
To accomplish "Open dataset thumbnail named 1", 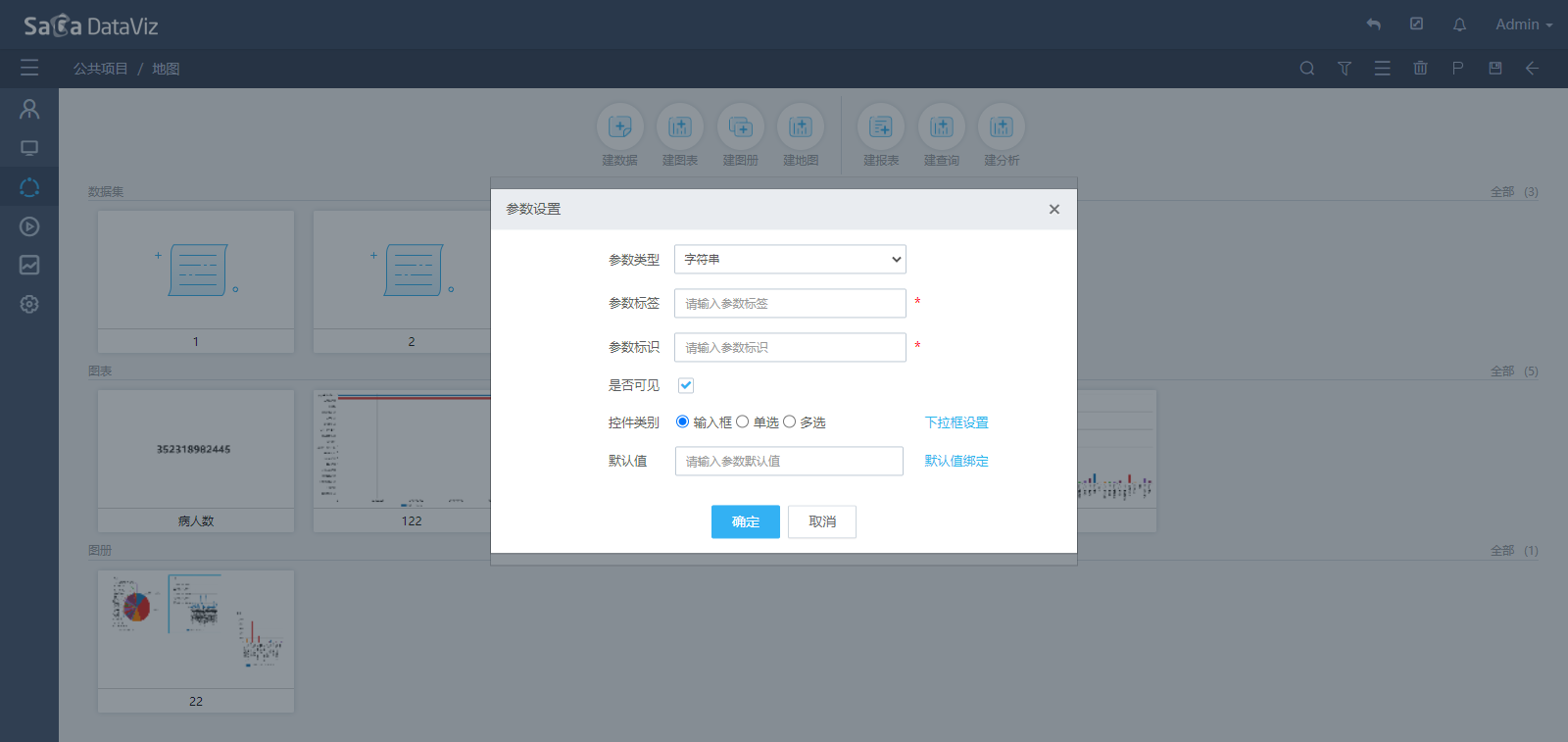I will (196, 281).
